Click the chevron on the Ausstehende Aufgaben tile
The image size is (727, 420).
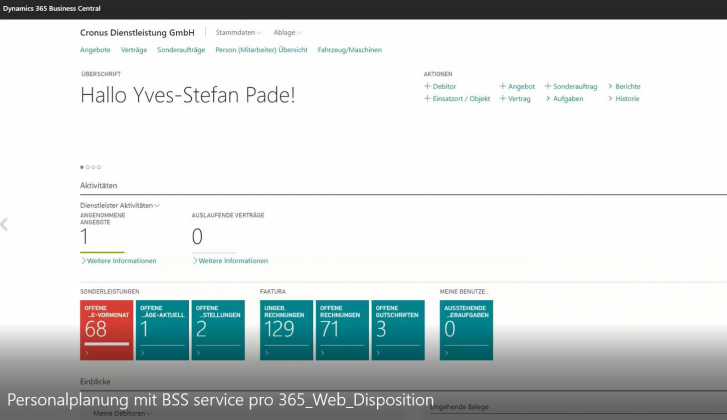click(447, 353)
